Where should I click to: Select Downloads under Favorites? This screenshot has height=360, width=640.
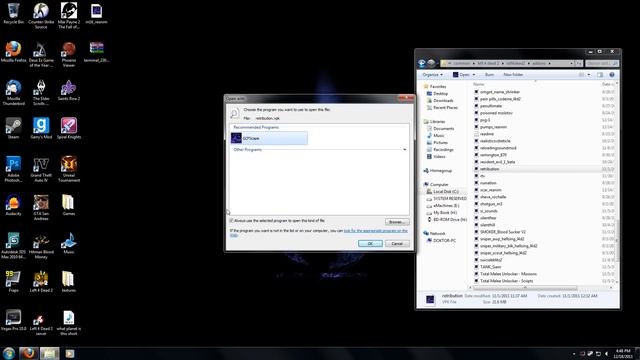click(443, 100)
